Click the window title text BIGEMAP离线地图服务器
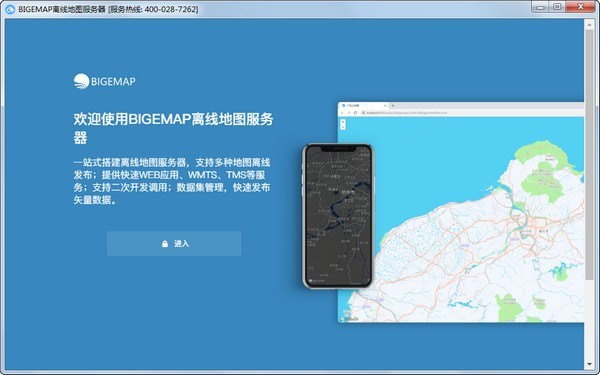The height and width of the screenshot is (375, 600). (62, 9)
